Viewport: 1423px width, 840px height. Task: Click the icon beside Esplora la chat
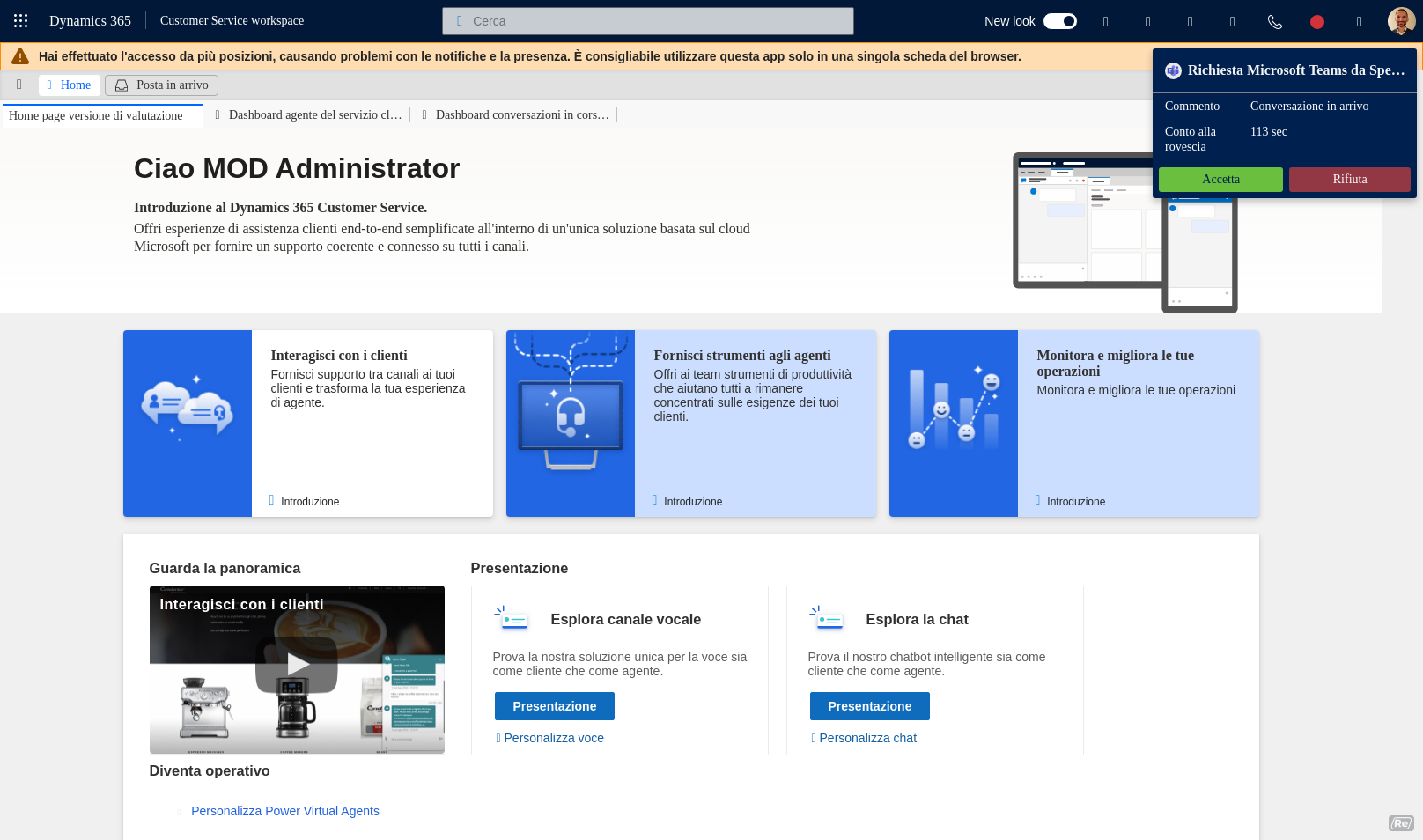click(x=828, y=619)
